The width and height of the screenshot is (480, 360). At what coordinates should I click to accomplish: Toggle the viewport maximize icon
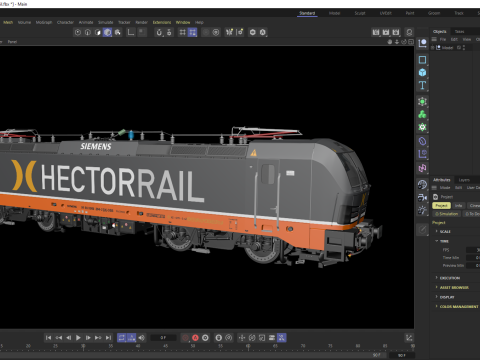(411, 42)
